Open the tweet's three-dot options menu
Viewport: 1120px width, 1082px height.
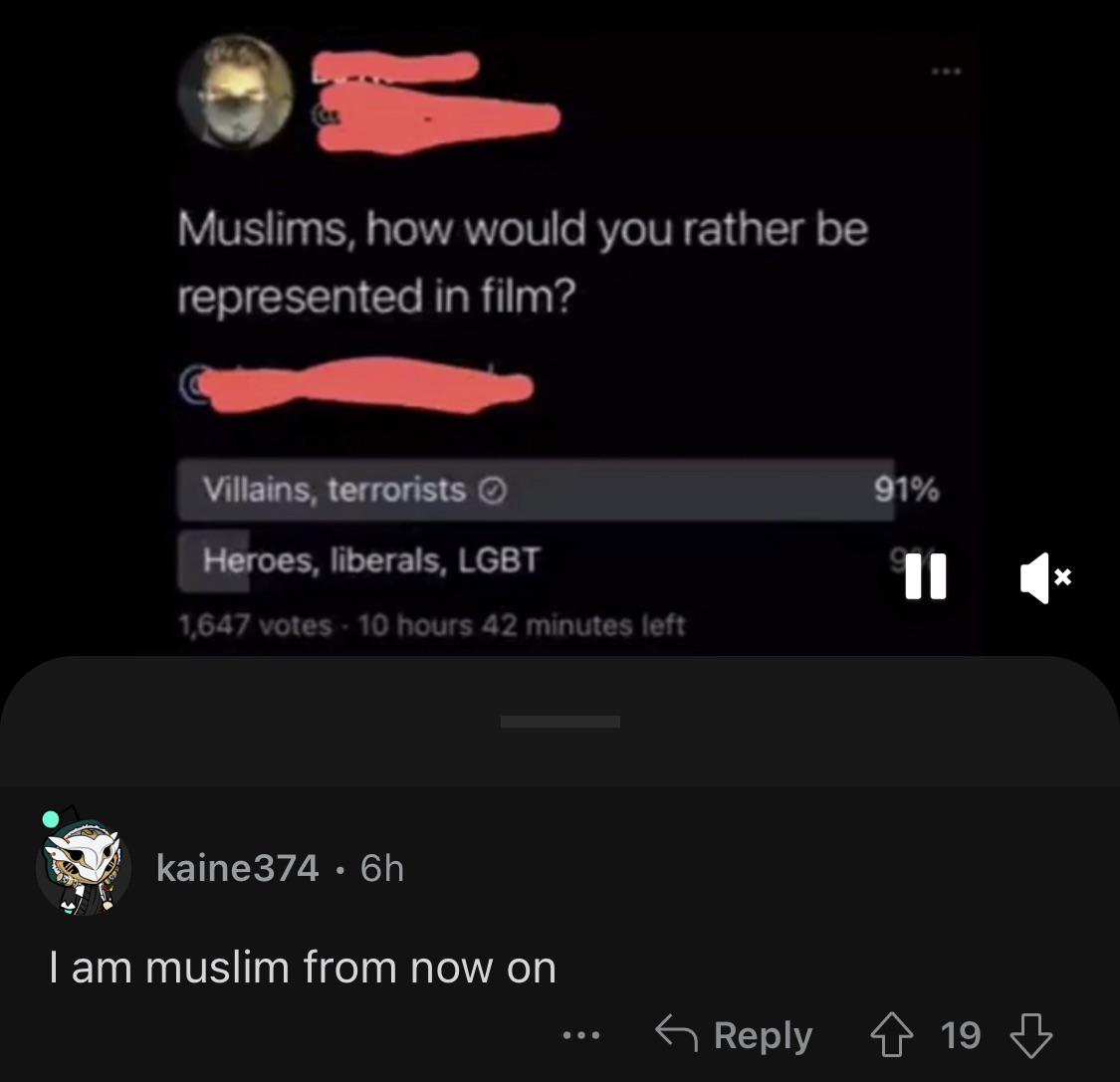tap(947, 71)
